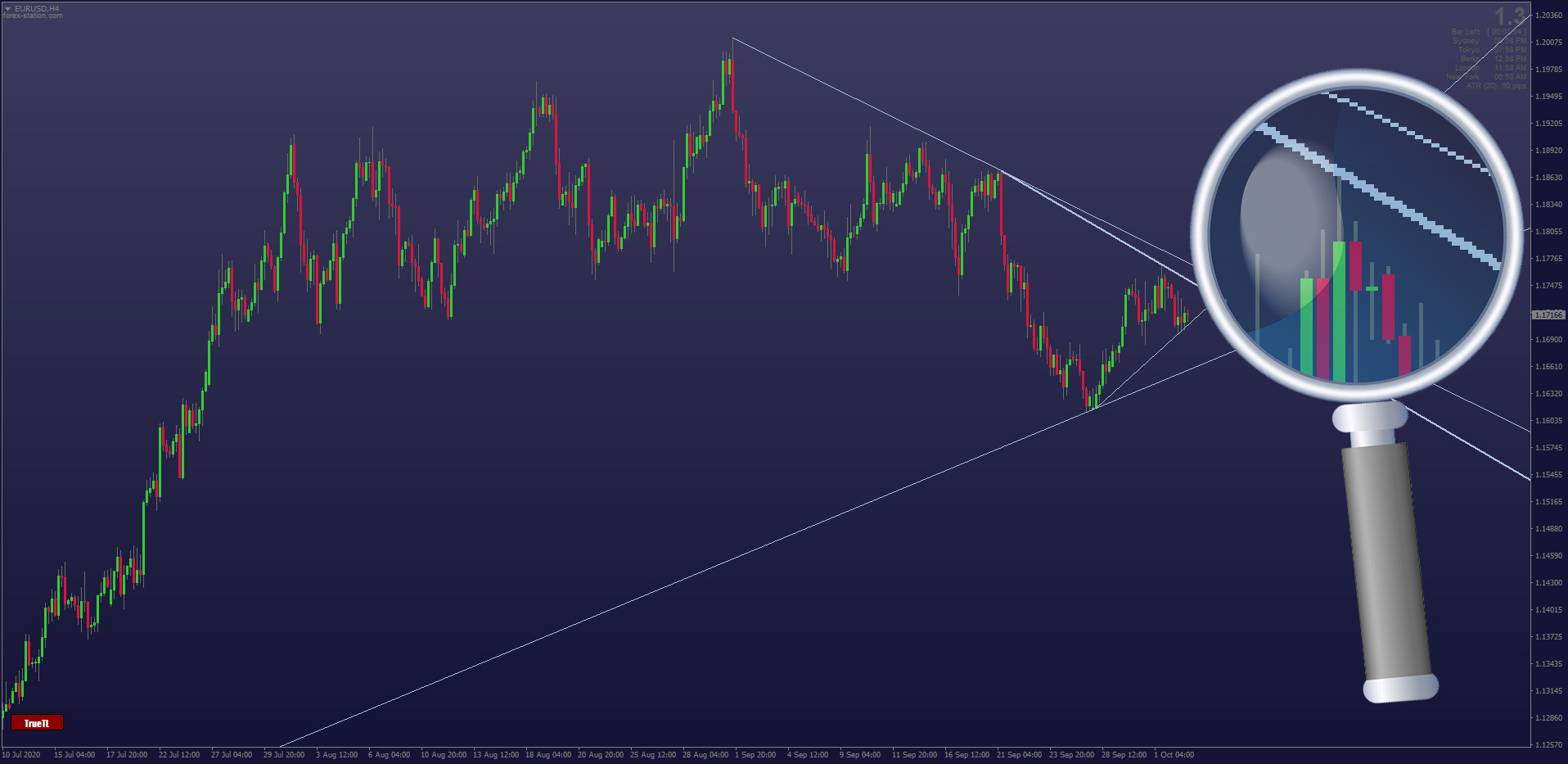The image size is (1568, 764).
Task: Click the 1 Sep 20:00 time label
Action: (x=755, y=755)
